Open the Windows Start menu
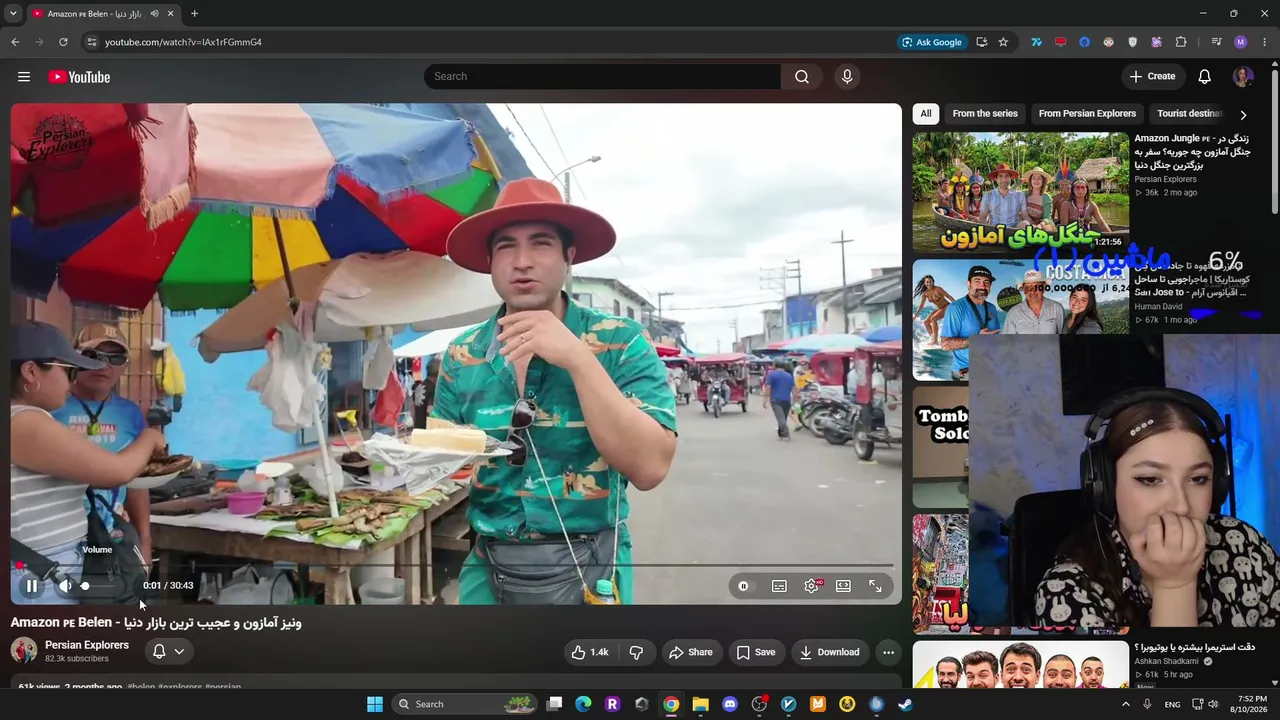This screenshot has width=1280, height=720. click(375, 704)
